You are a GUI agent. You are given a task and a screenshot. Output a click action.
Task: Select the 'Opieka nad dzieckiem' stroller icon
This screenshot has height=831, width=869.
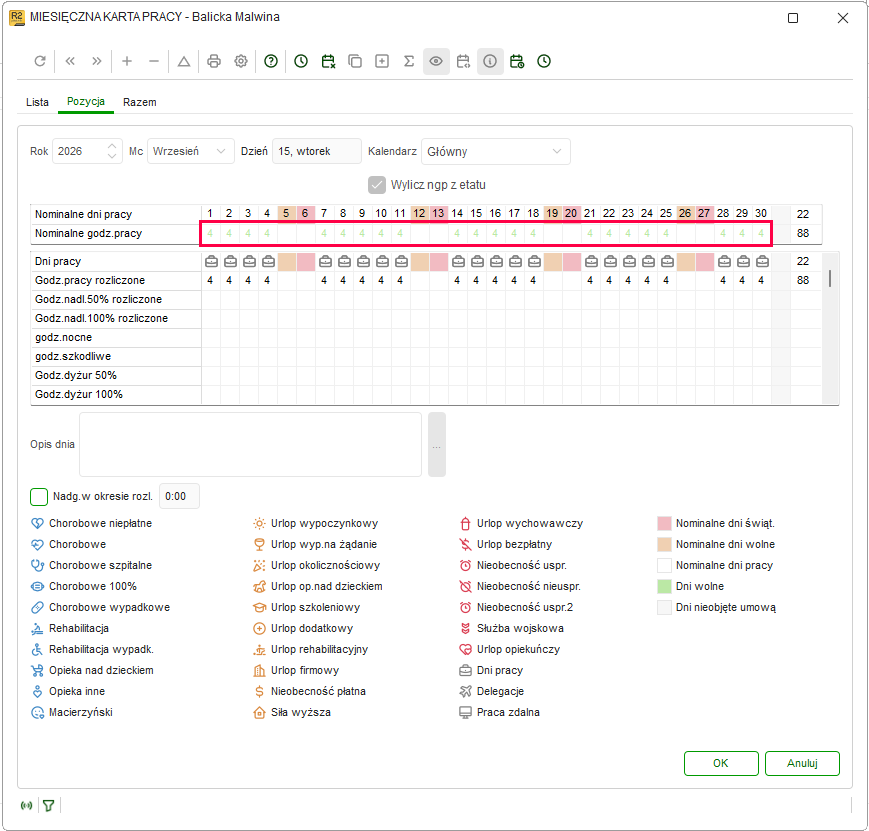click(x=37, y=670)
